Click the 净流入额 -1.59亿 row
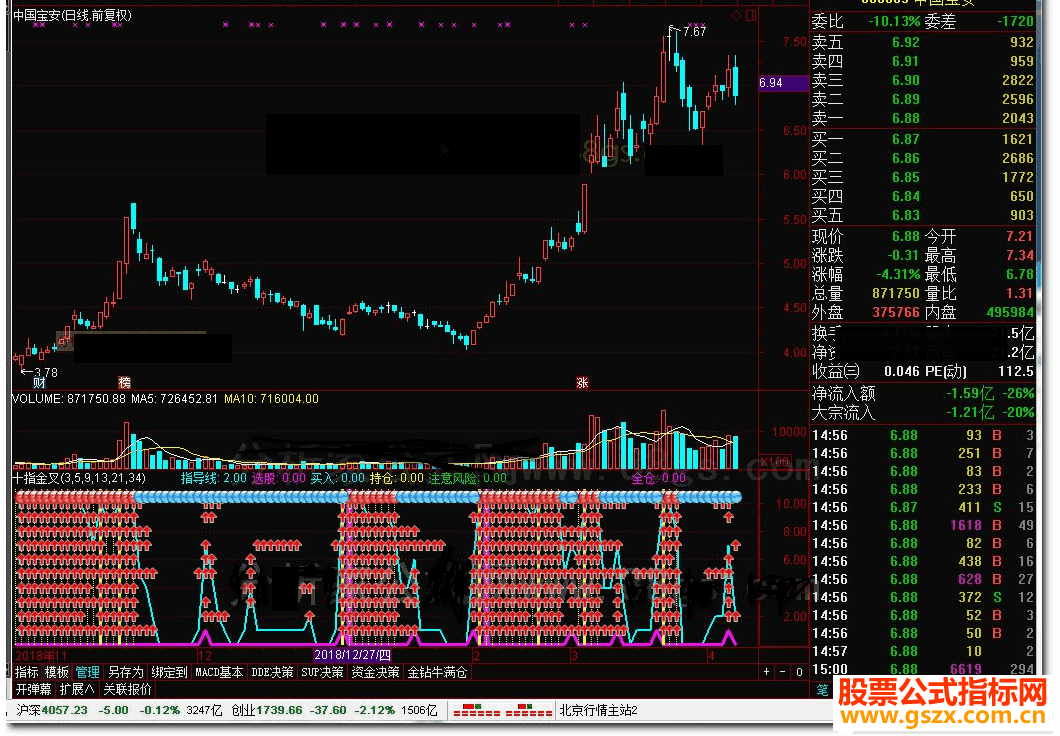The width and height of the screenshot is (1060, 736). click(x=923, y=393)
